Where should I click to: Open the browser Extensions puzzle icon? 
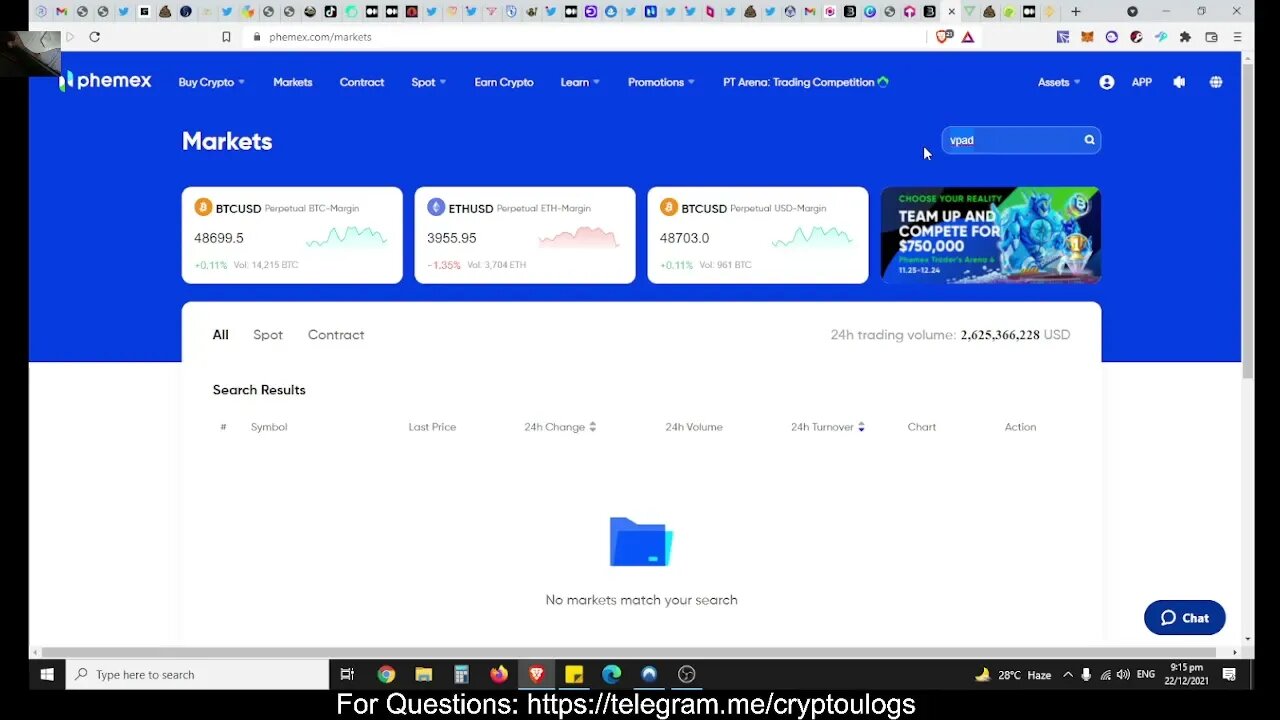tap(1185, 37)
